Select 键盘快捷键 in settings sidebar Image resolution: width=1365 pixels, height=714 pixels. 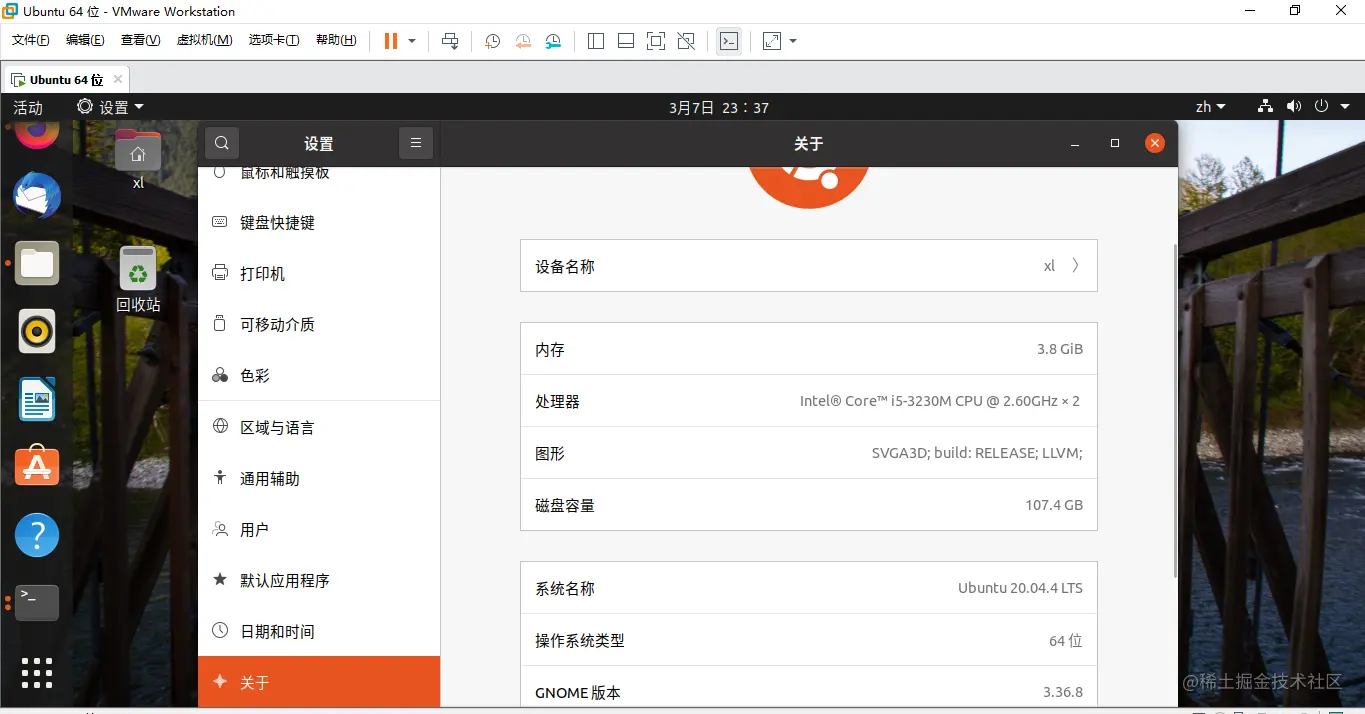point(319,222)
